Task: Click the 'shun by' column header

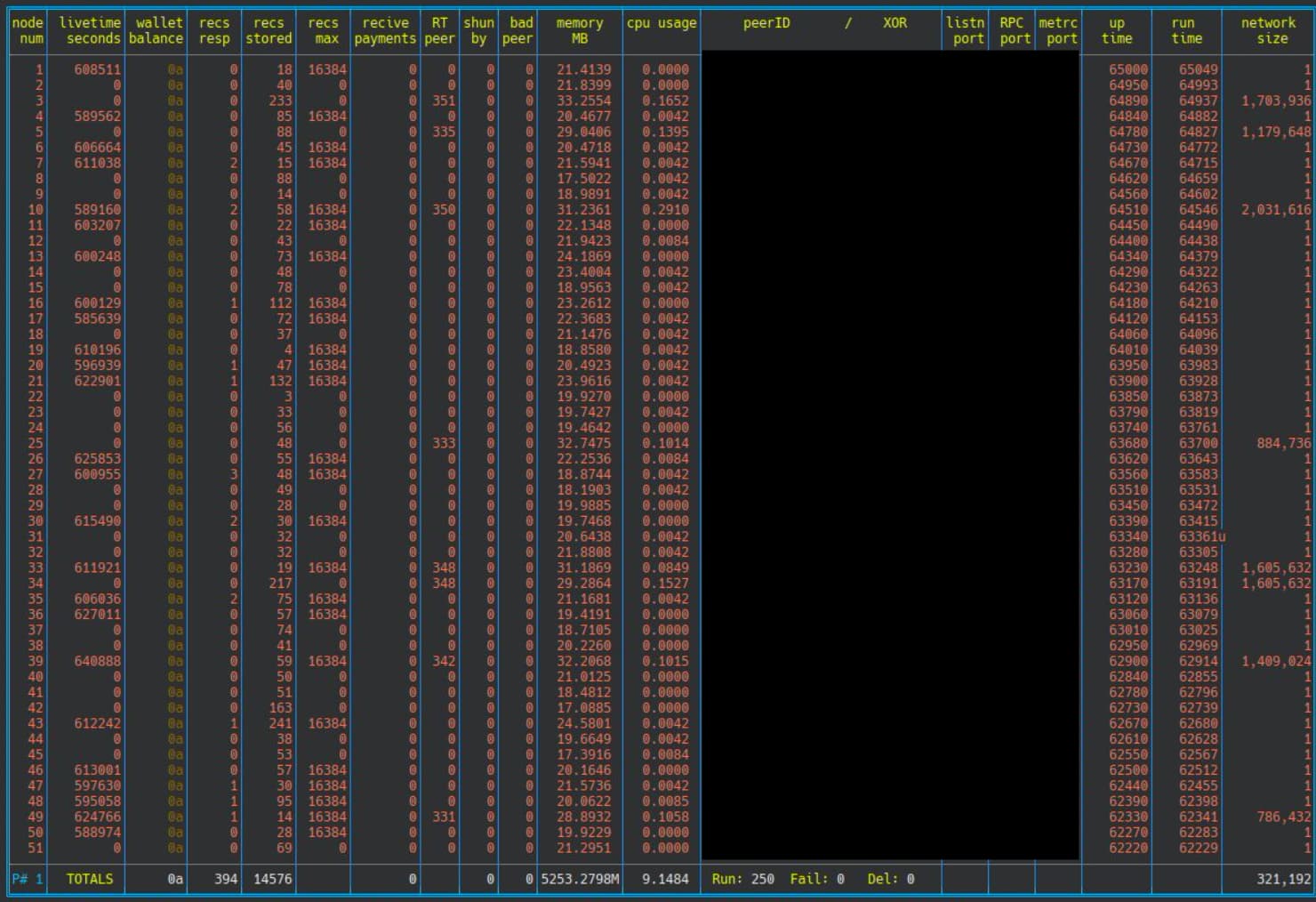Action: (478, 30)
